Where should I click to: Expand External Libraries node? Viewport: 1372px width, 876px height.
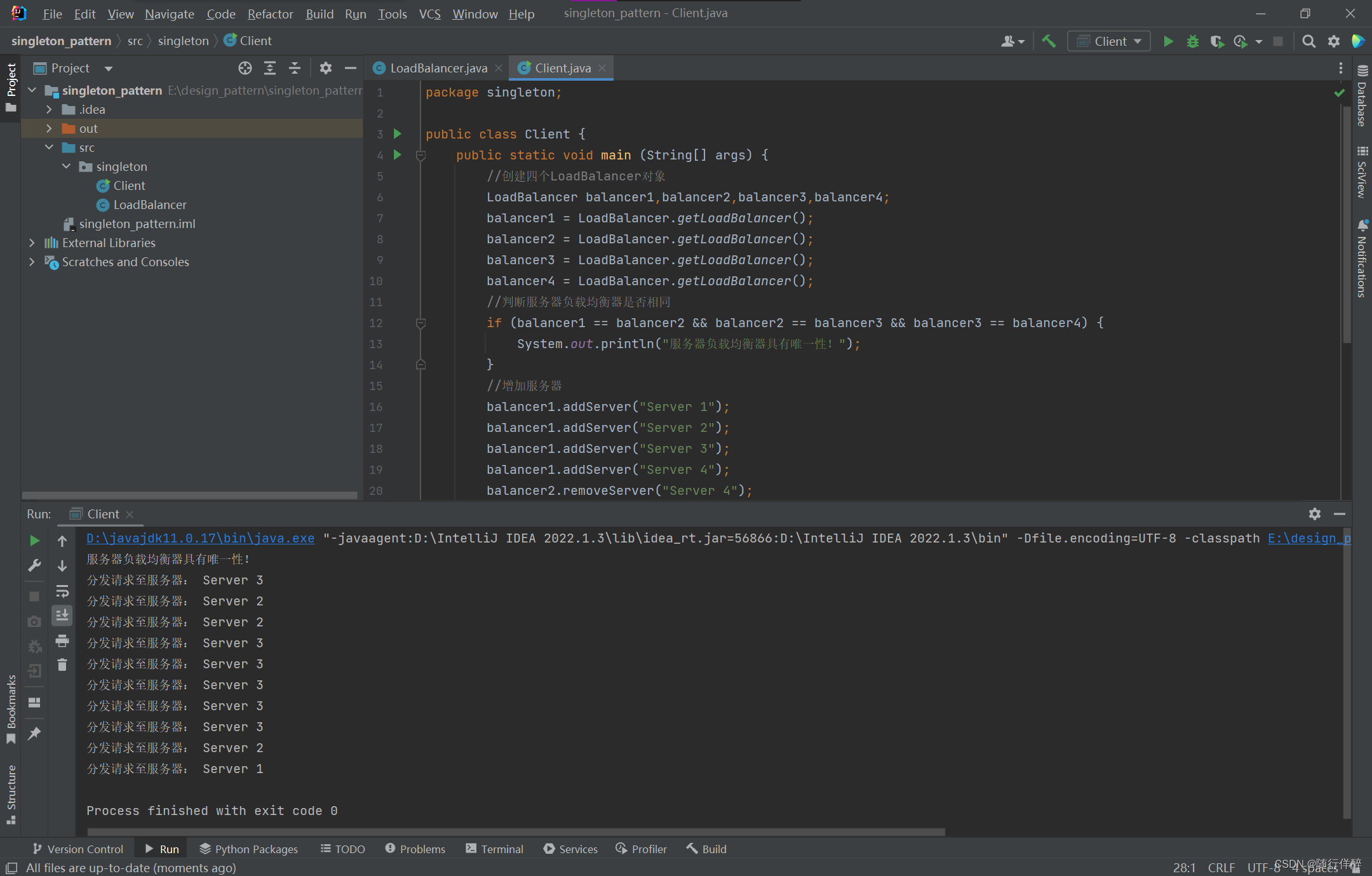click(32, 243)
